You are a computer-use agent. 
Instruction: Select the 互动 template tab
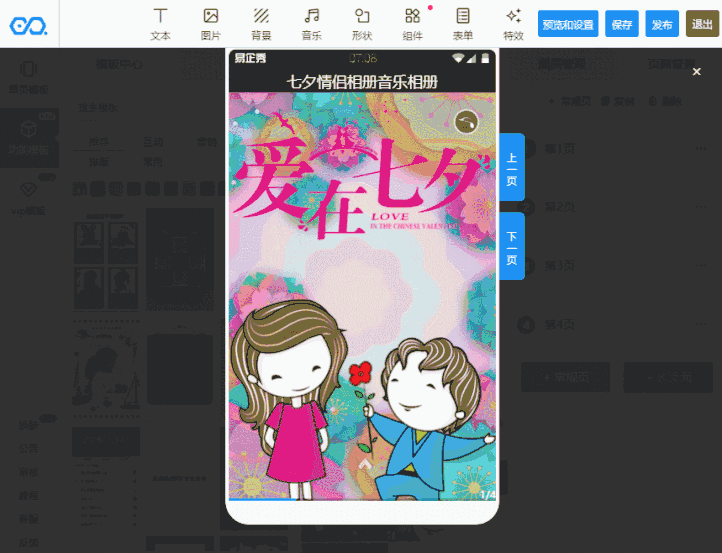point(153,142)
